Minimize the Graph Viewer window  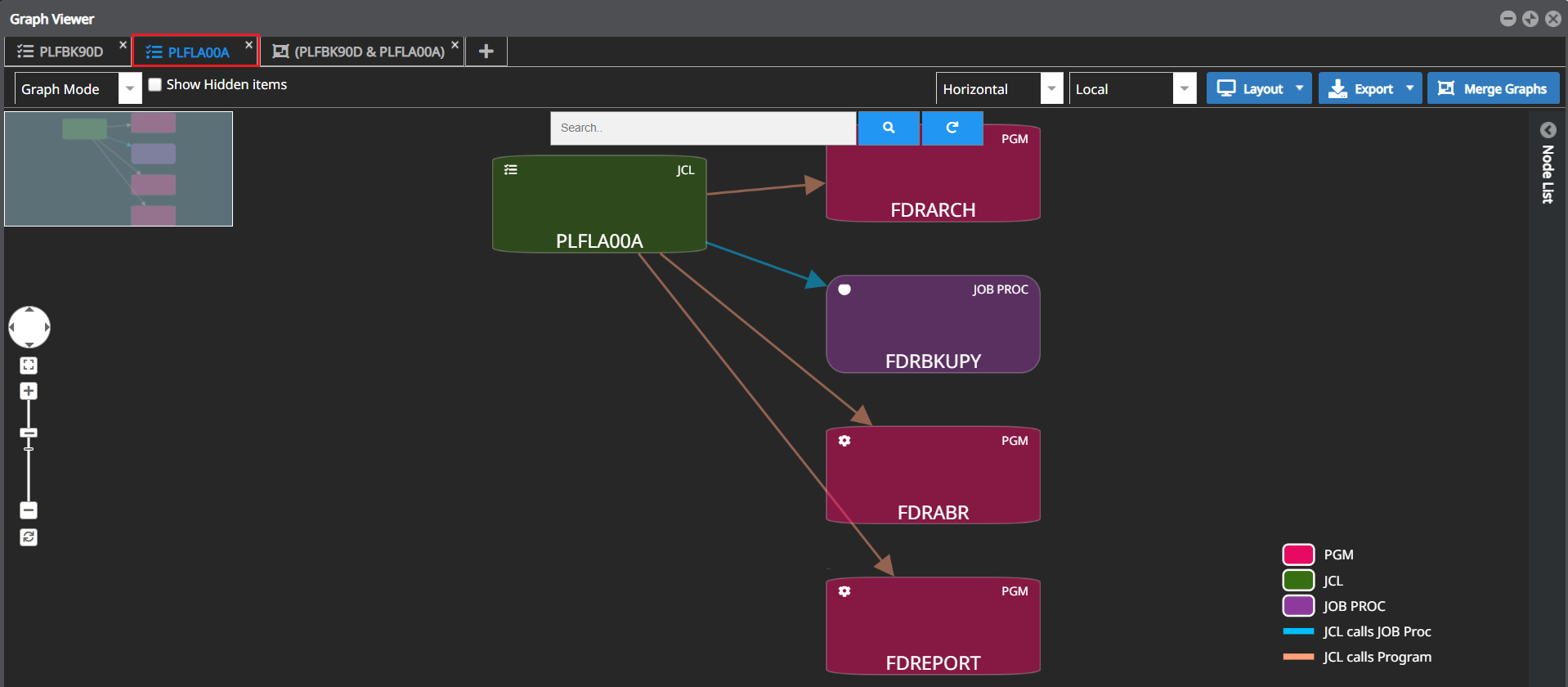tap(1508, 19)
